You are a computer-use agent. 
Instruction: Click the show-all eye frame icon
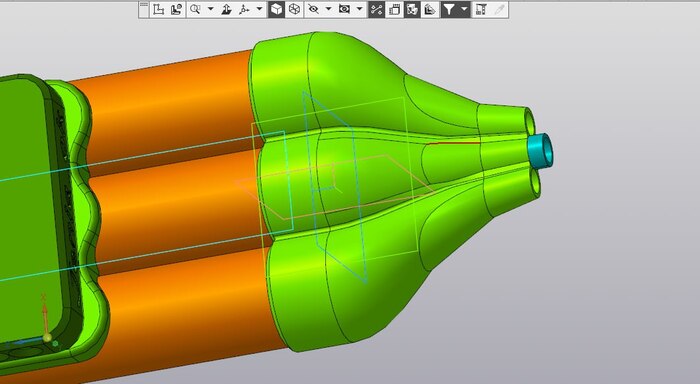(x=344, y=9)
